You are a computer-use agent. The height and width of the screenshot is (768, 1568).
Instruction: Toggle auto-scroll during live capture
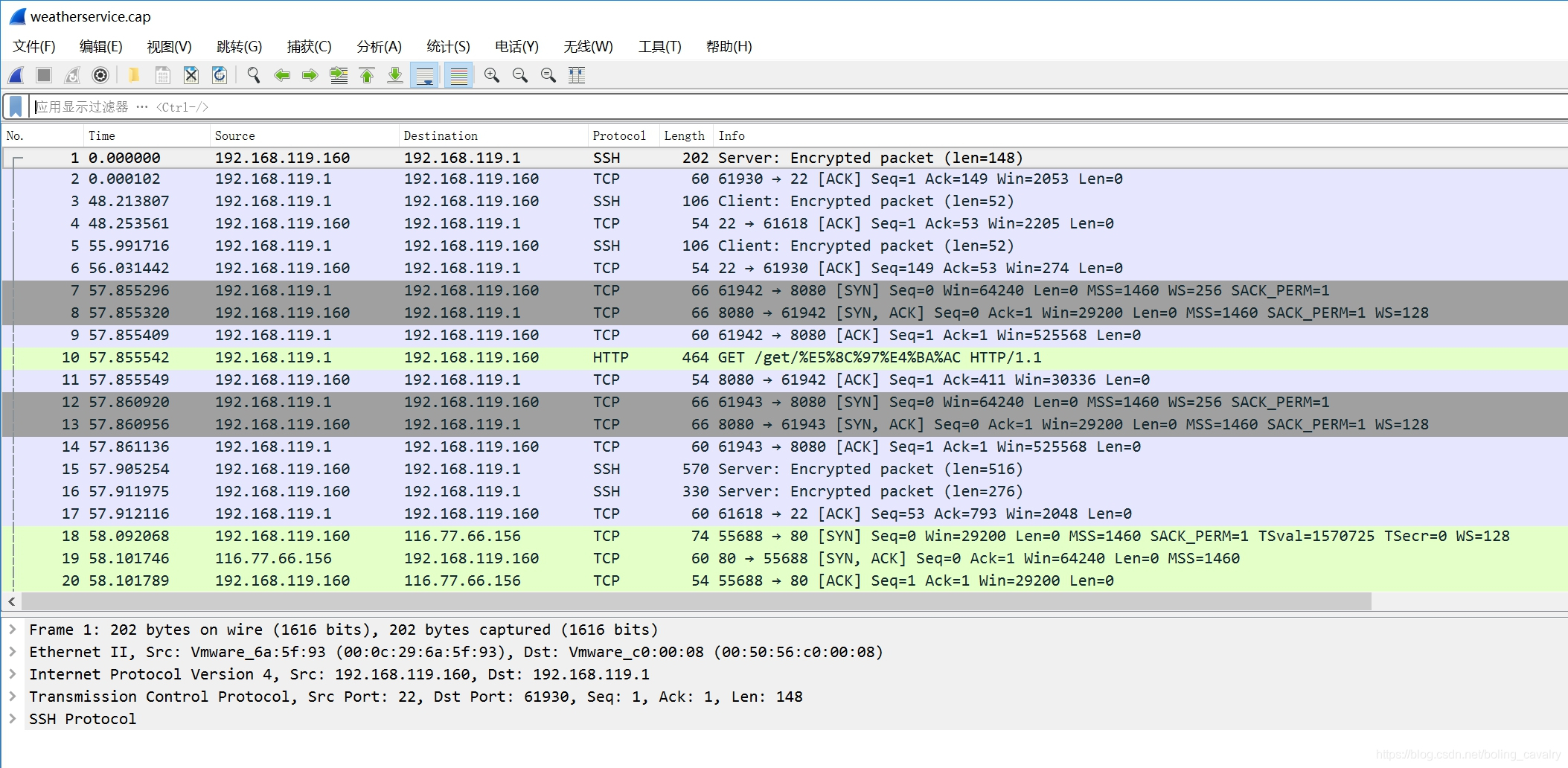tap(425, 75)
